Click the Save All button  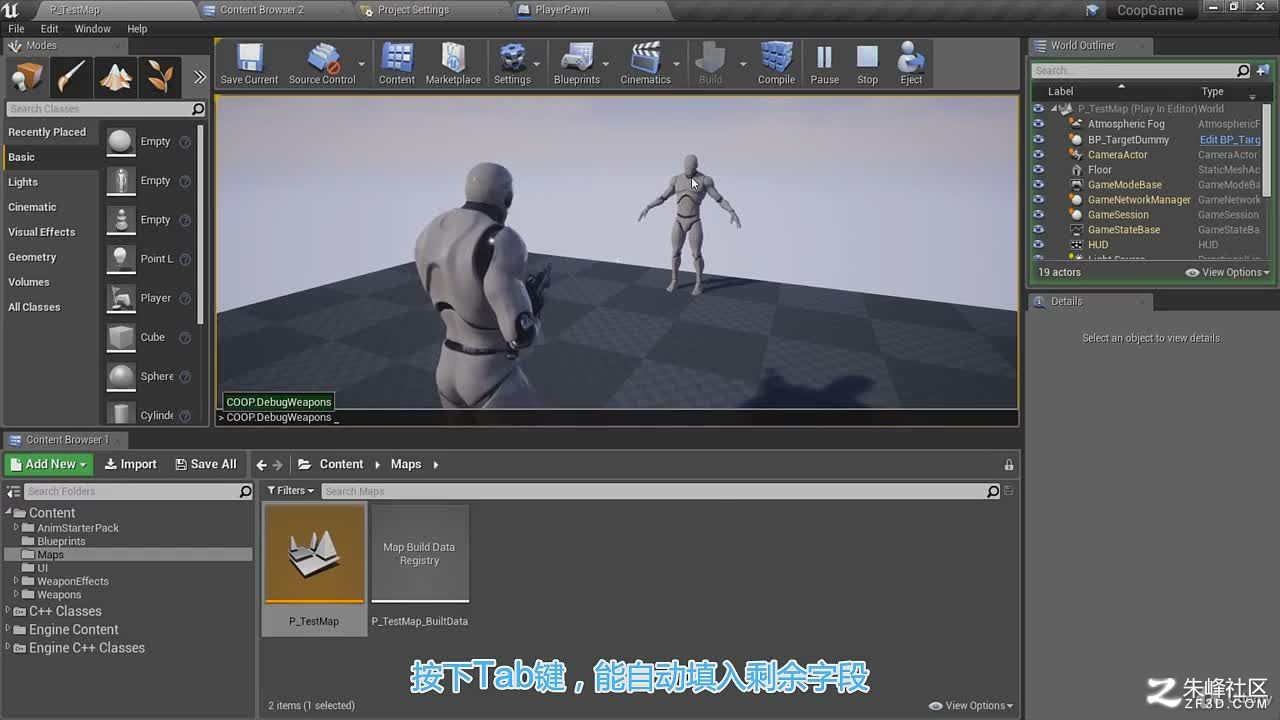(x=205, y=464)
